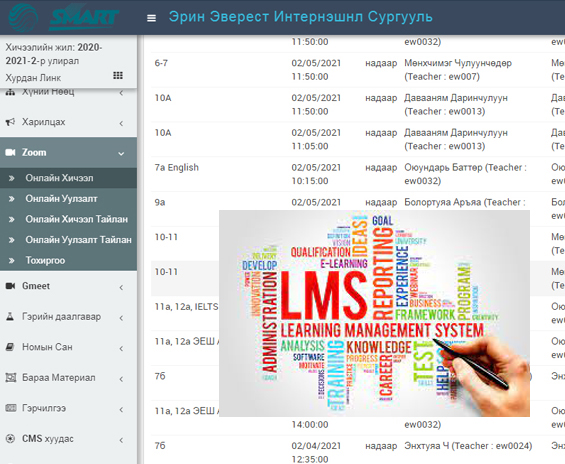The image size is (565, 464).
Task: Click the 11a, 12a, IELTS class cell
Action: (x=186, y=307)
